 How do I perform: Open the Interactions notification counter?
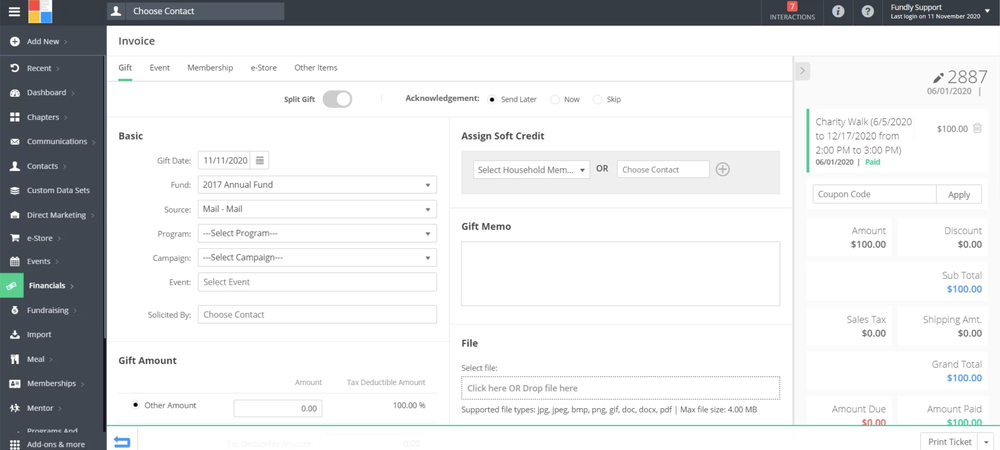click(x=792, y=11)
